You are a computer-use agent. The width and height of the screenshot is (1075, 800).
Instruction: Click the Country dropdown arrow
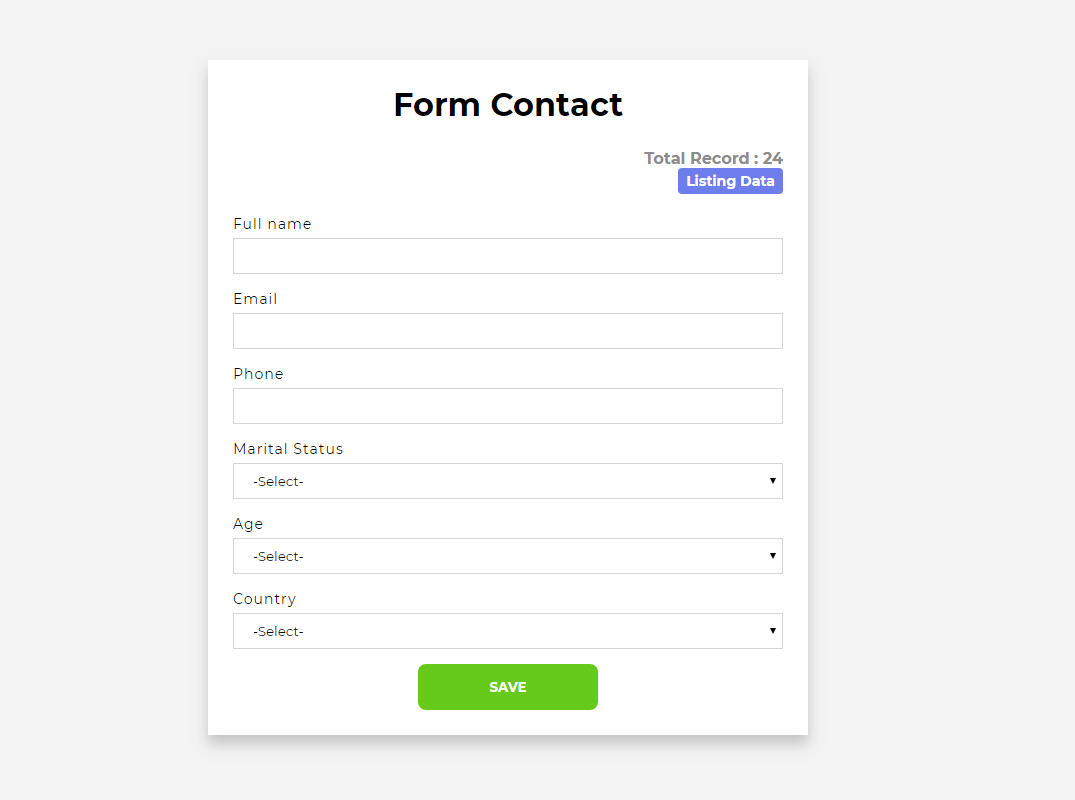click(x=773, y=631)
